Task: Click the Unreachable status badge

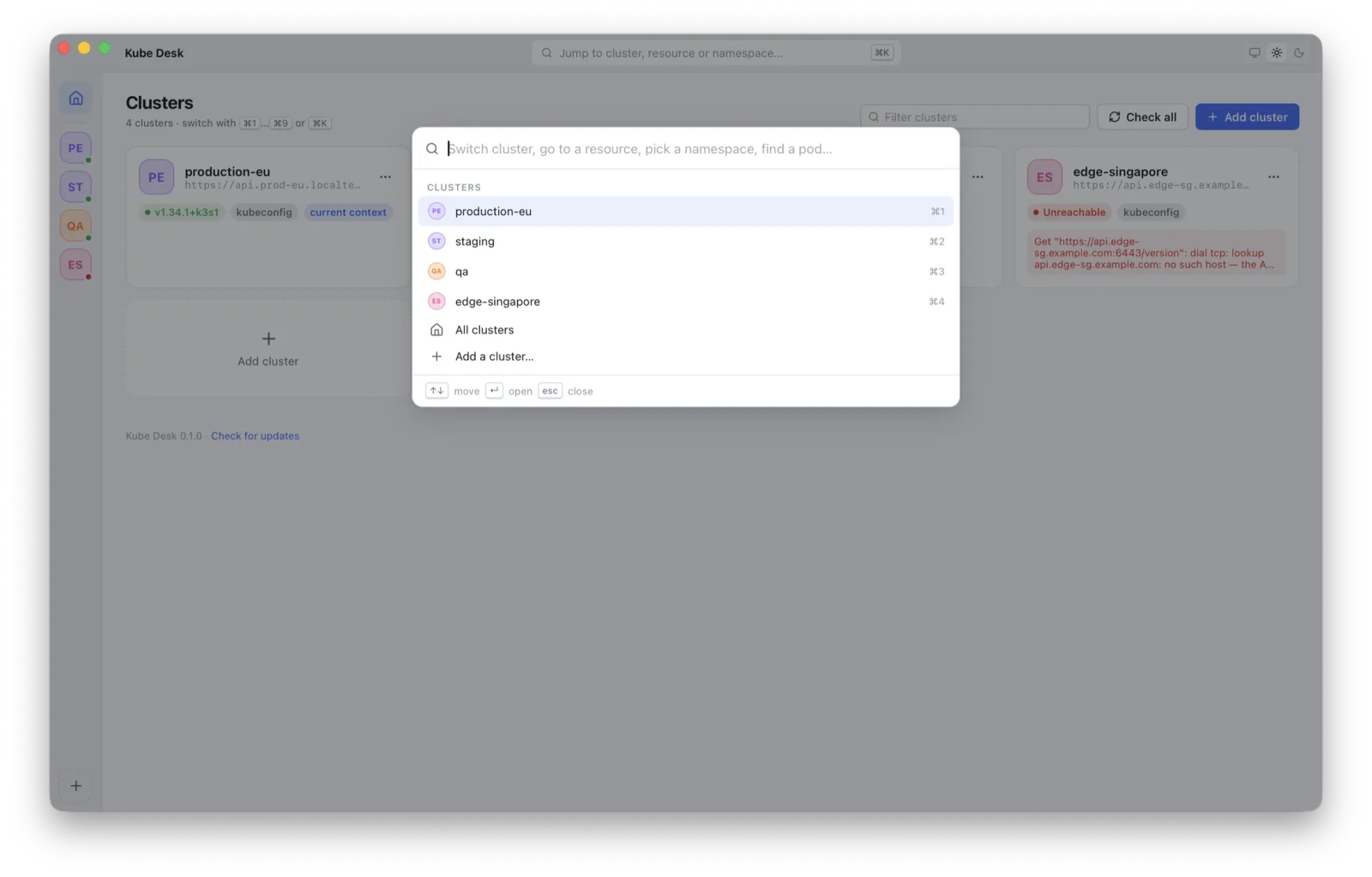Action: (x=1069, y=212)
